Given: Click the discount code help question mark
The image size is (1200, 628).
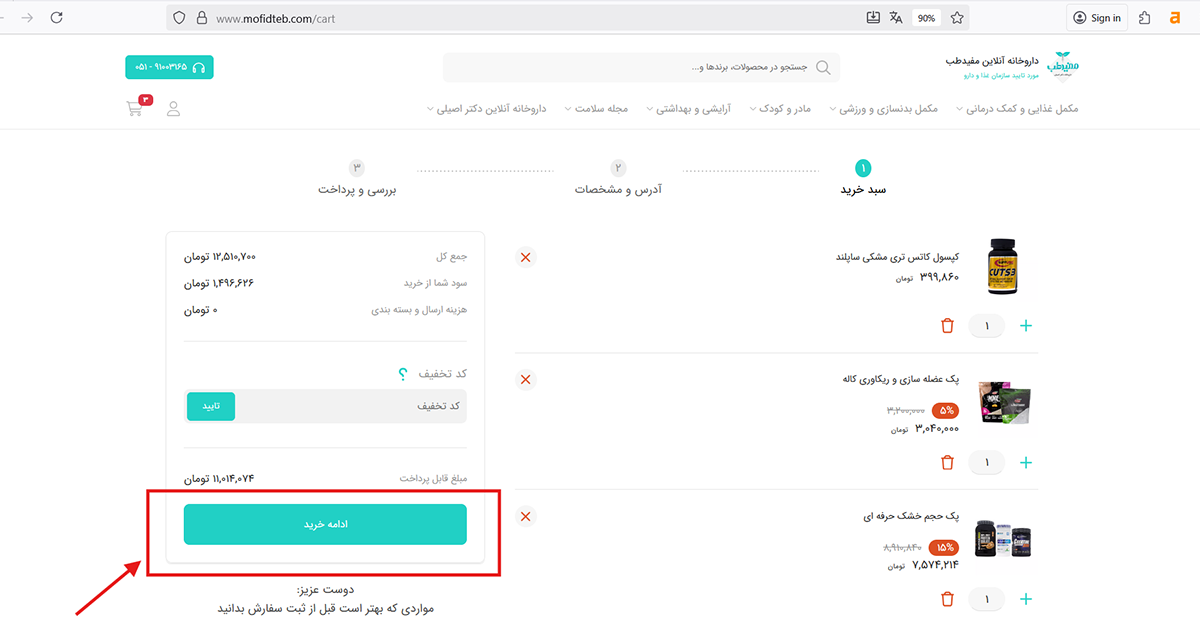Looking at the screenshot, I should coord(403,374).
